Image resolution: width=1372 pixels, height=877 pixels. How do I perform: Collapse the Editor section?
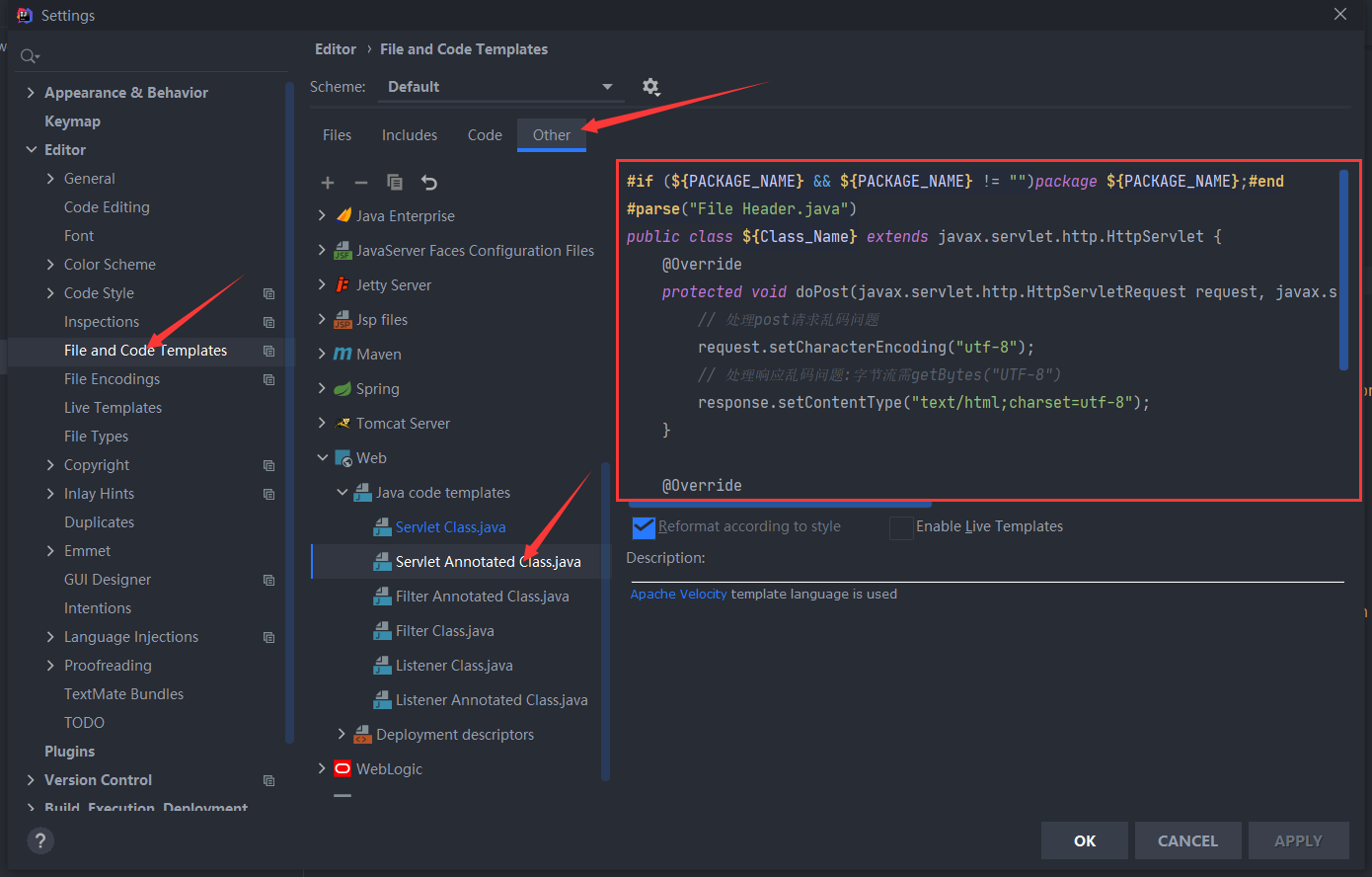31,150
